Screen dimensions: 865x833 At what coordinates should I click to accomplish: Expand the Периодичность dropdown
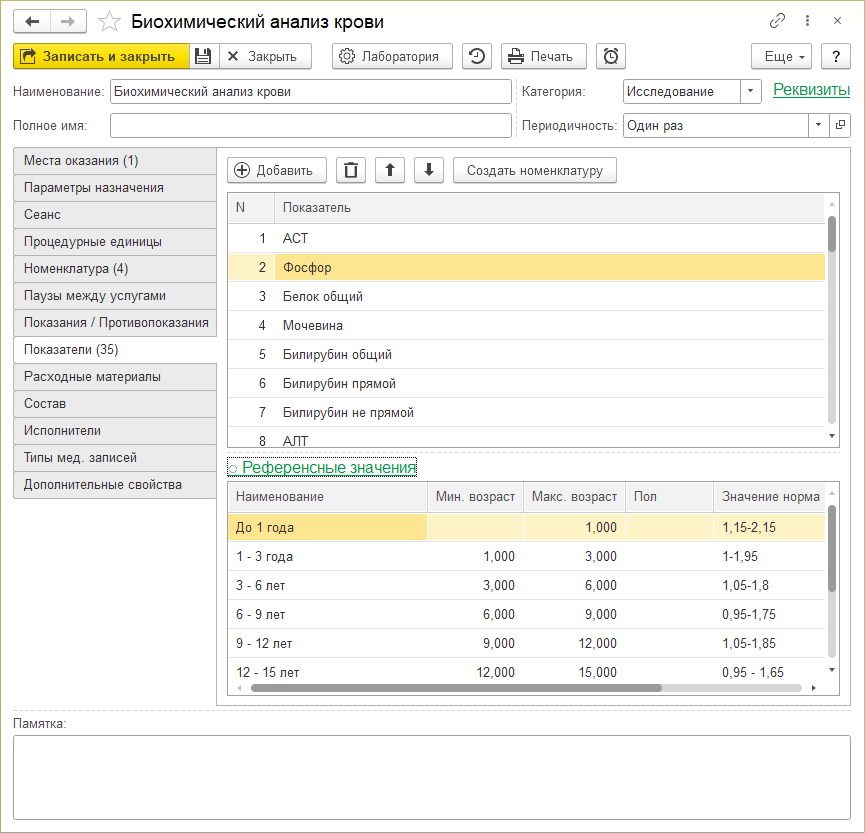pos(818,126)
